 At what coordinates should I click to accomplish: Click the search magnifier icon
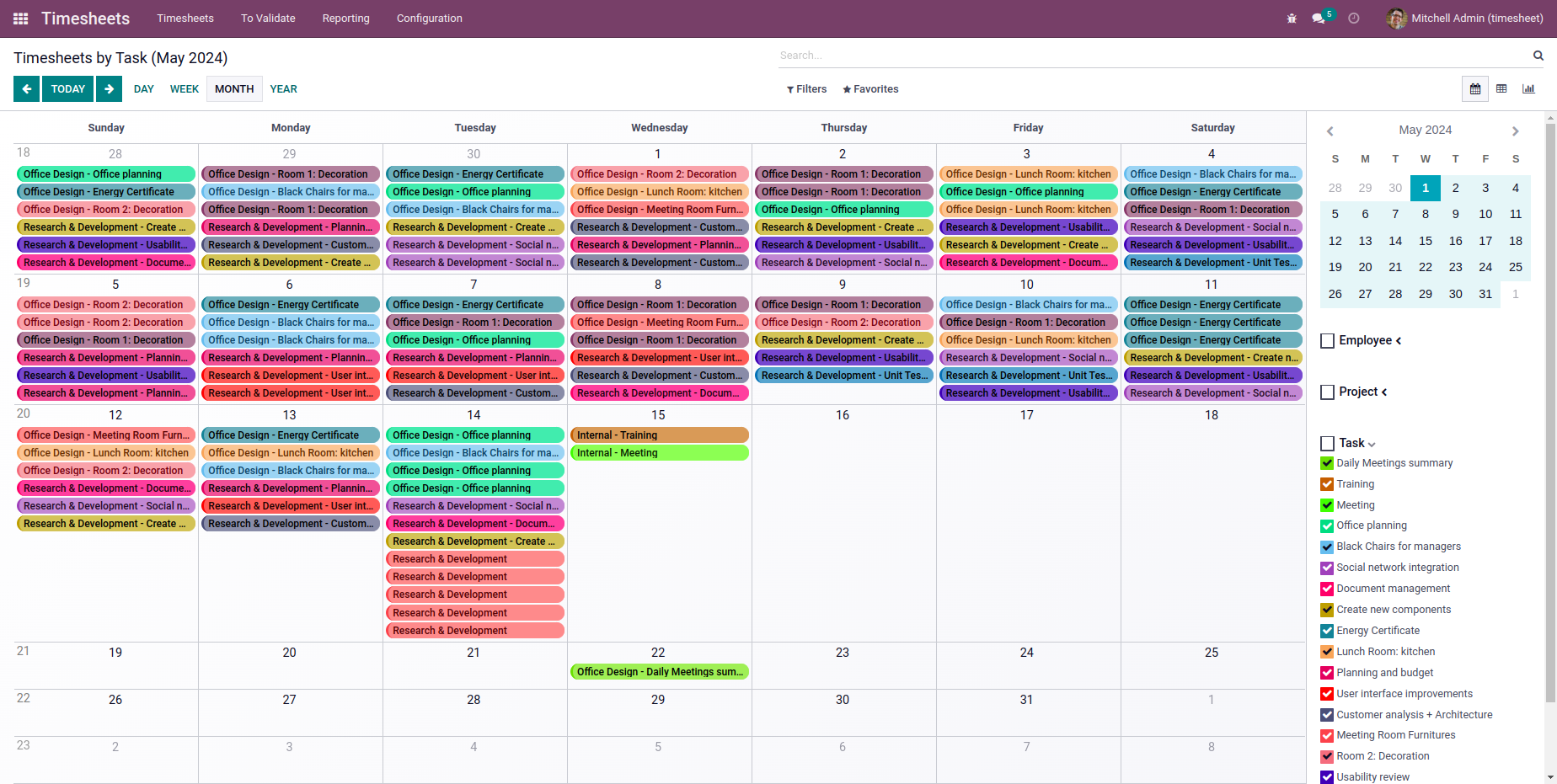pos(1538,56)
